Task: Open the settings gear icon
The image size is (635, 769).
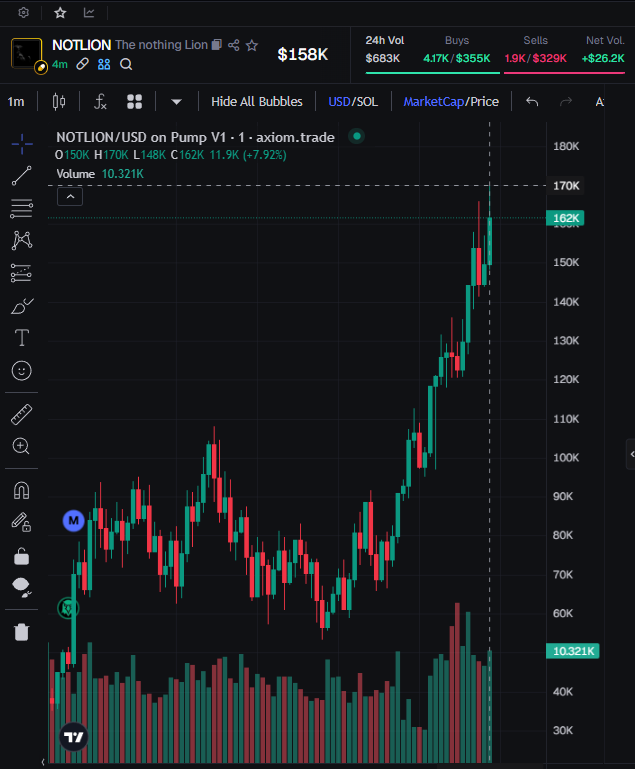Action: click(x=23, y=13)
